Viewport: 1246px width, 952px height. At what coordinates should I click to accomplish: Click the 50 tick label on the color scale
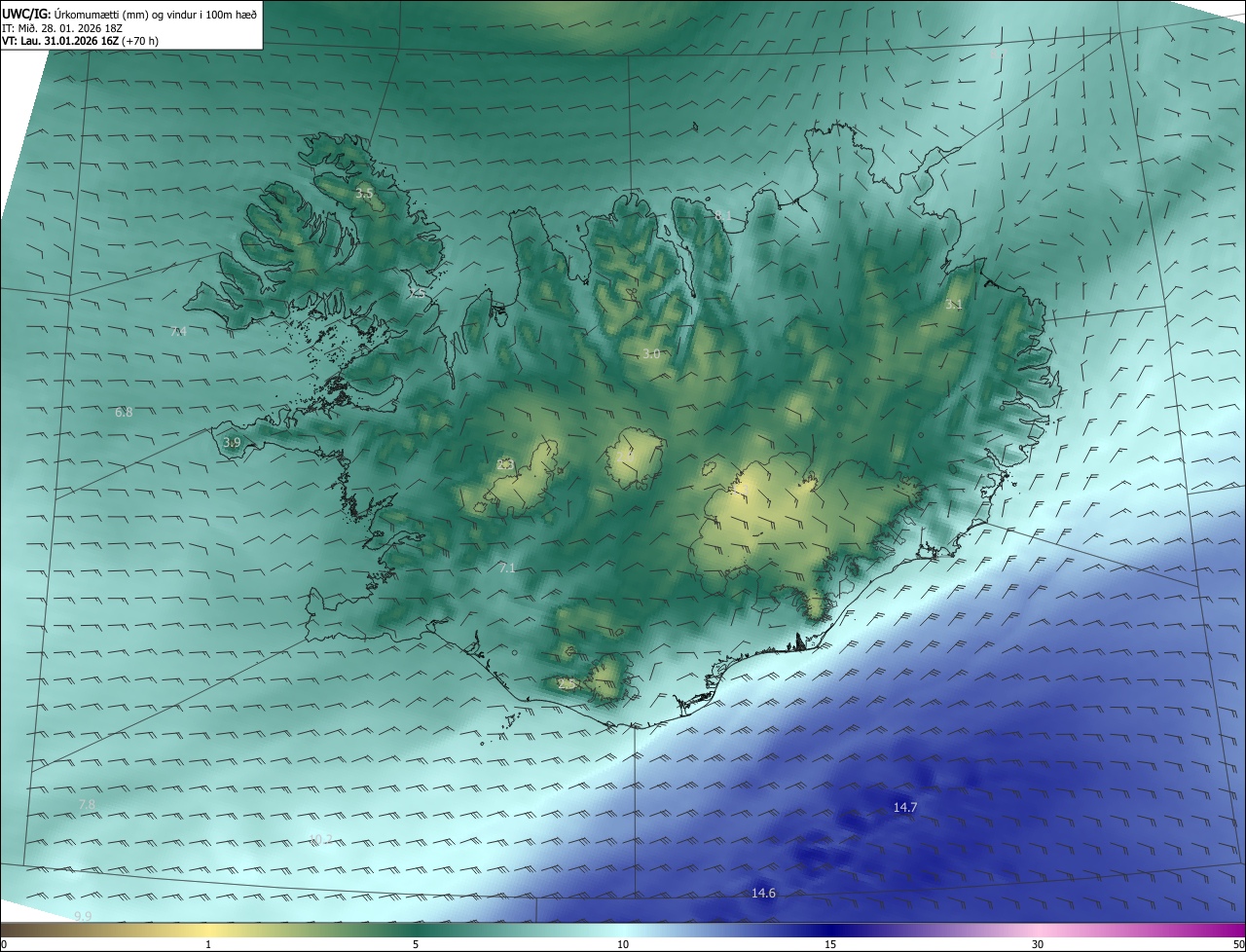1238,944
